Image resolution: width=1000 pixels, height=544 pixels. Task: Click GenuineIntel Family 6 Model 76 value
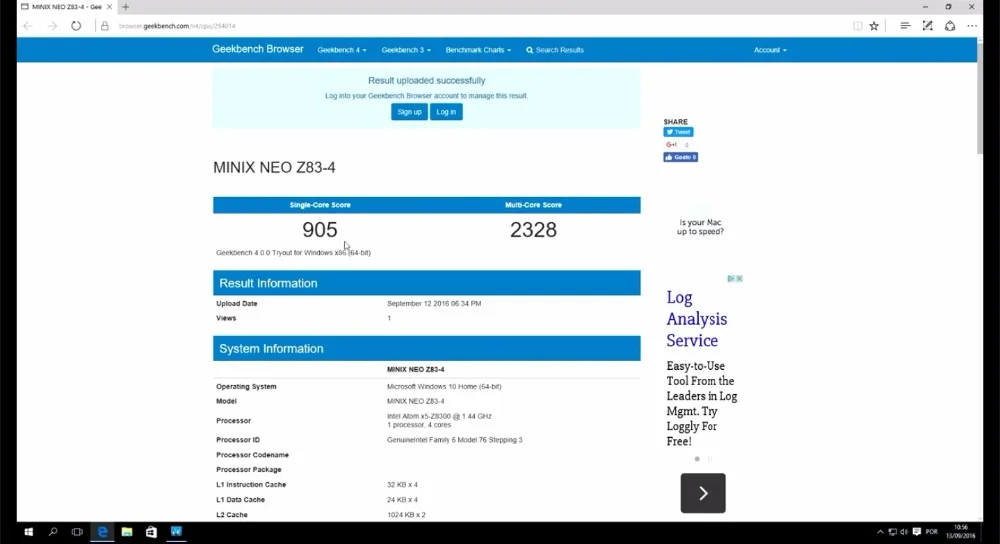click(x=455, y=440)
